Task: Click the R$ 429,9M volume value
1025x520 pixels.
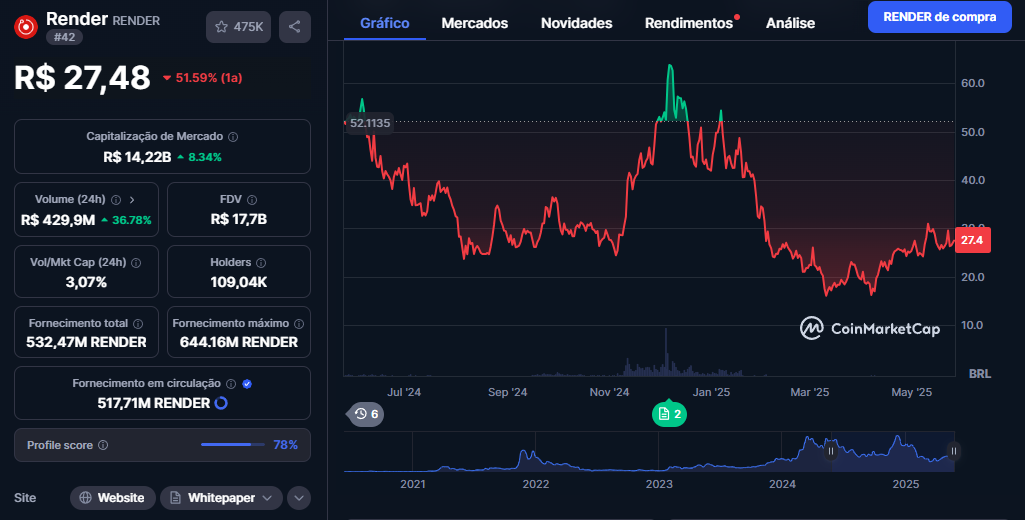Action: 58,220
